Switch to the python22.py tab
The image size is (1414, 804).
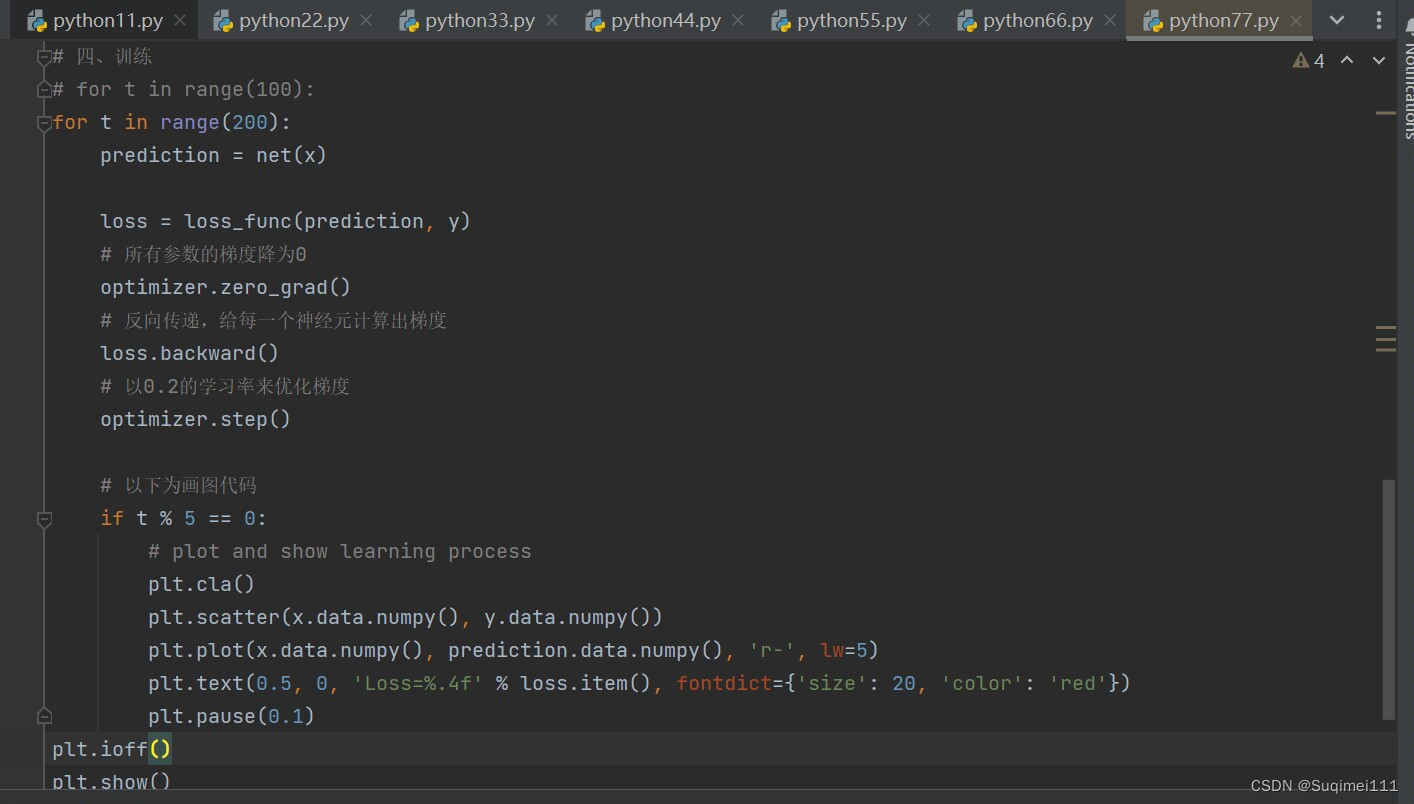(291, 20)
